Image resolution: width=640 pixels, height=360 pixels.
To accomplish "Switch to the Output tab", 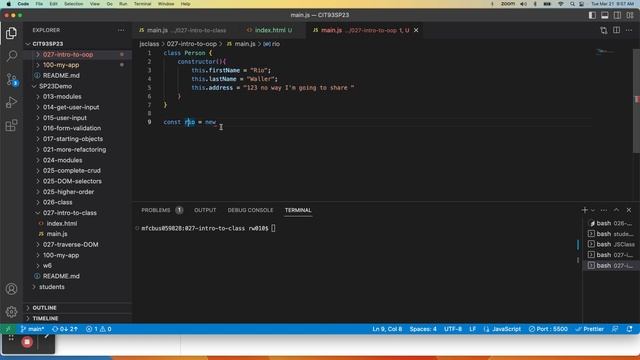I will 205,210.
